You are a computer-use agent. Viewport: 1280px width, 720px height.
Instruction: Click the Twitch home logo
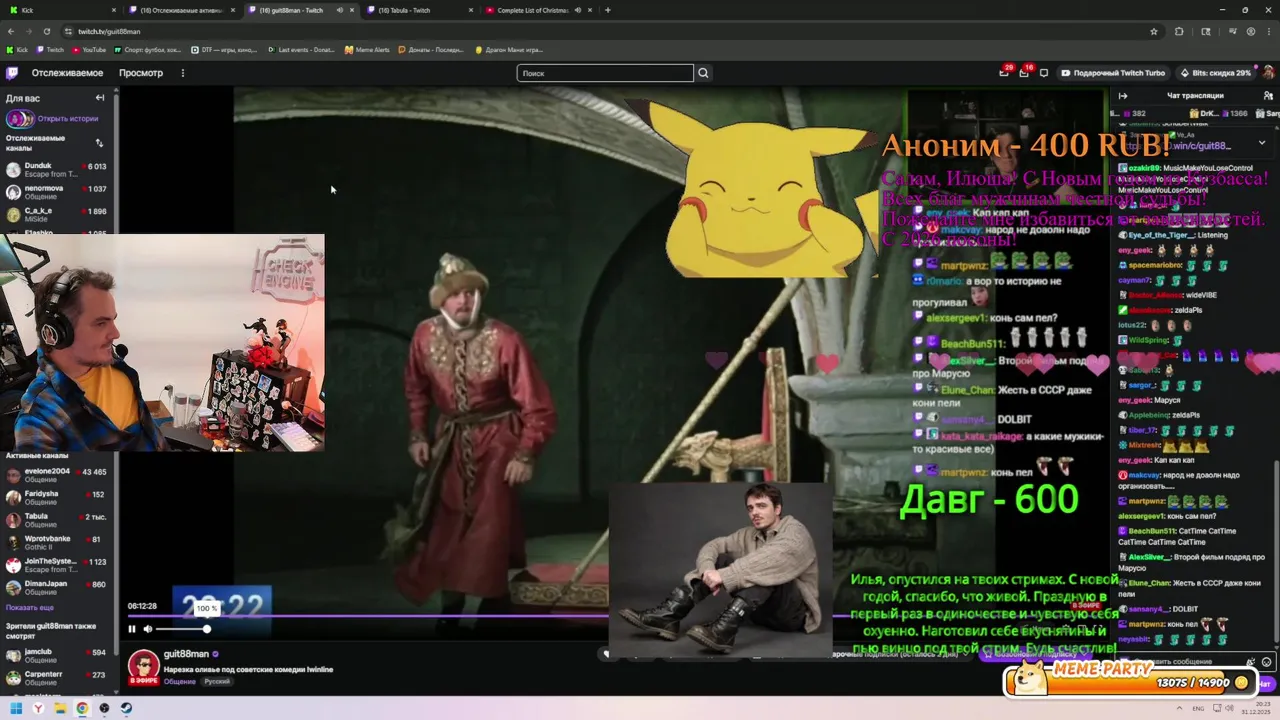[12, 73]
